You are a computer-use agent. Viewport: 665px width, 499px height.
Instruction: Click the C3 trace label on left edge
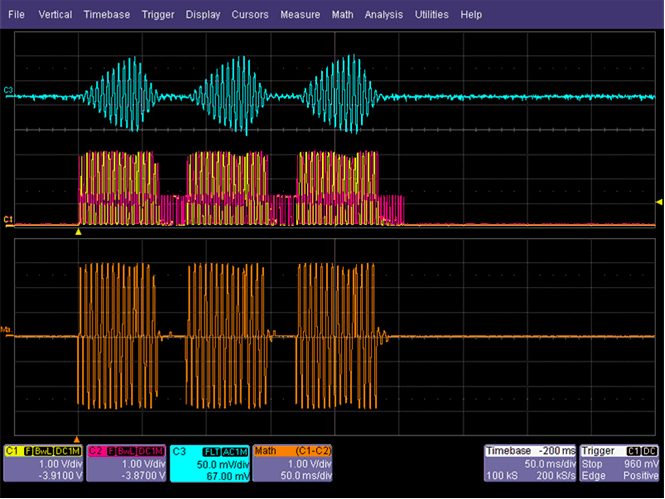(8, 91)
